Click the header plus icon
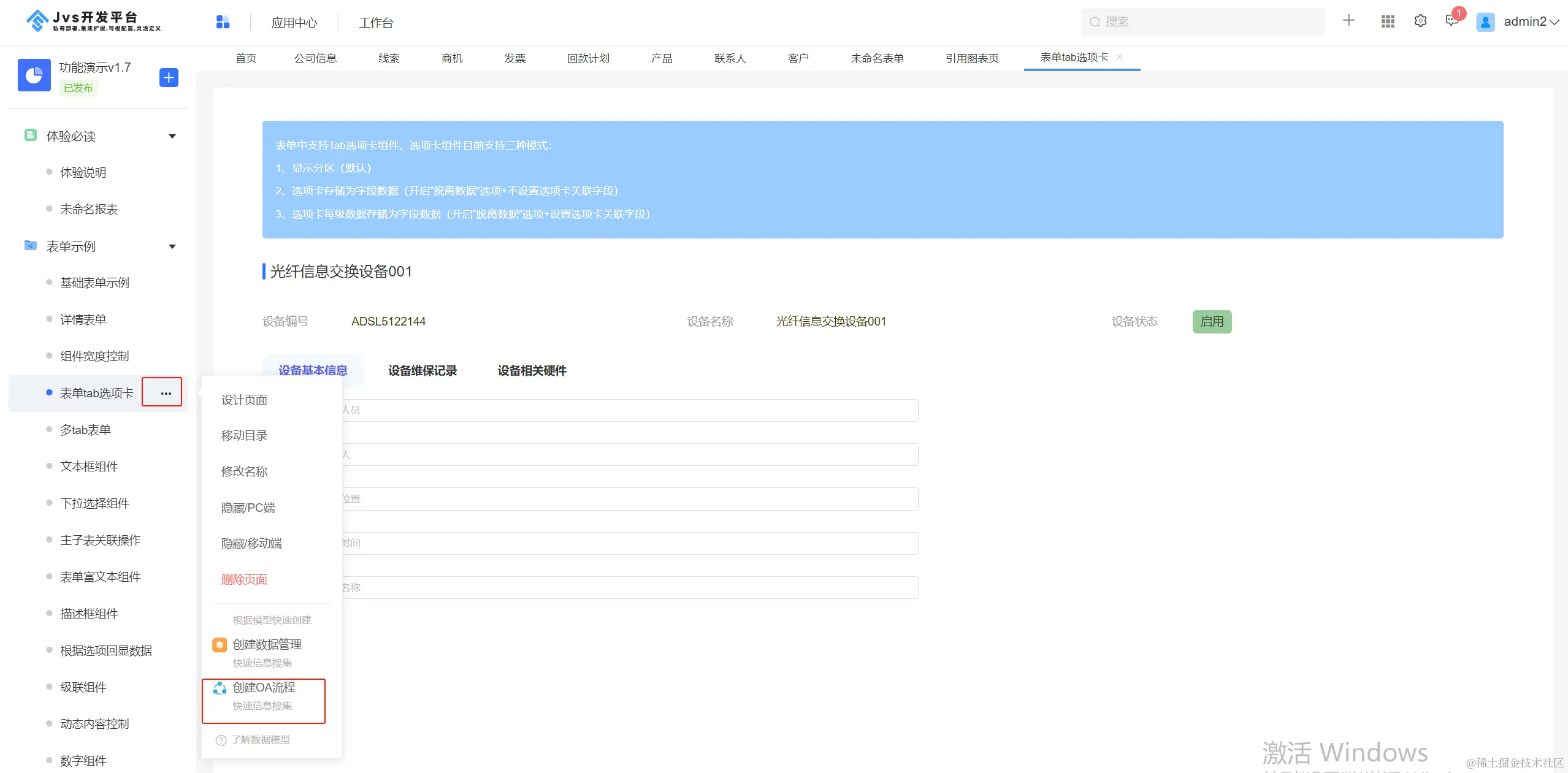The width and height of the screenshot is (1568, 773). pyautogui.click(x=1348, y=21)
